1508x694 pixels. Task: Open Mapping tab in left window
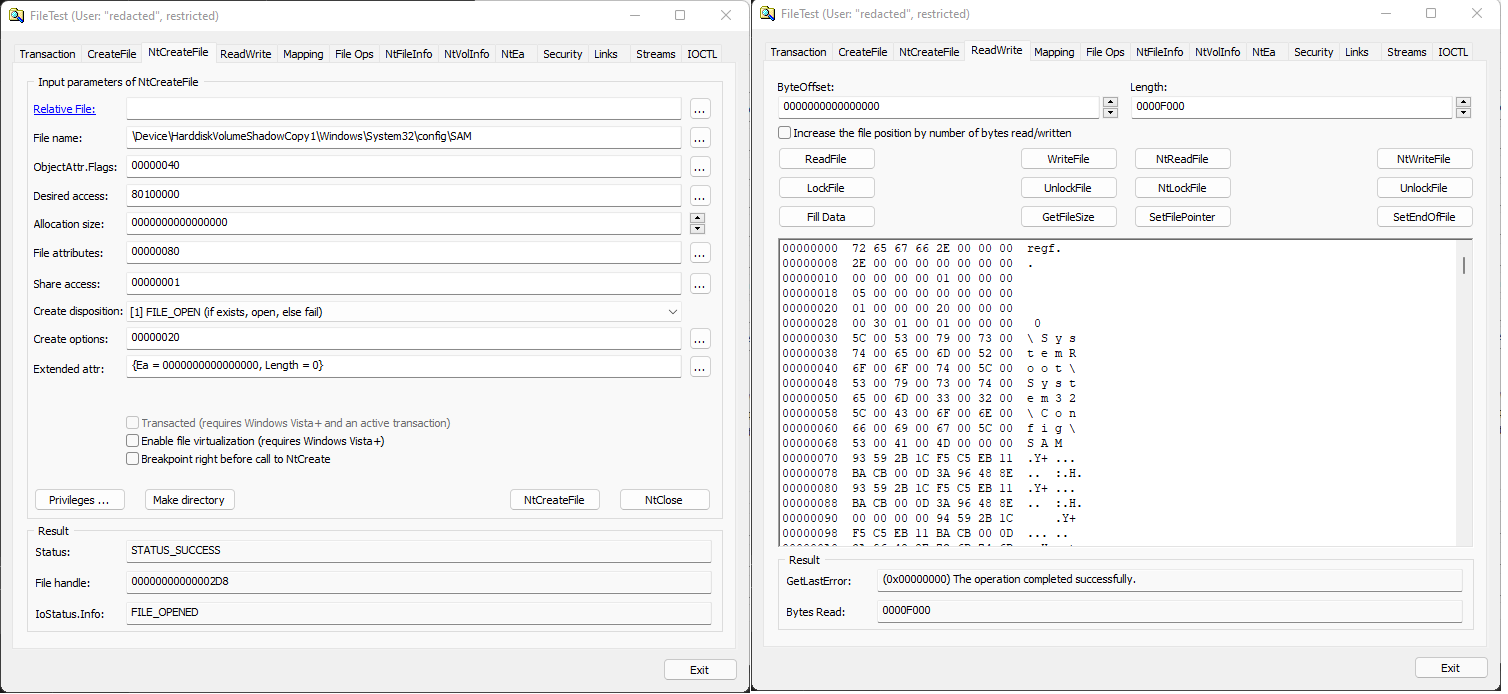tap(303, 54)
